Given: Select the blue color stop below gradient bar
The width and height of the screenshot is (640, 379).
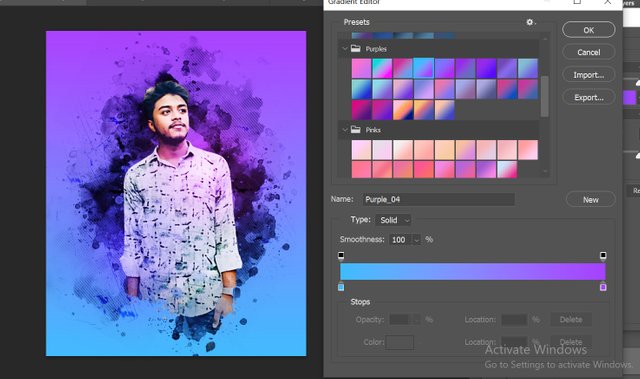Looking at the screenshot, I should pyautogui.click(x=341, y=287).
